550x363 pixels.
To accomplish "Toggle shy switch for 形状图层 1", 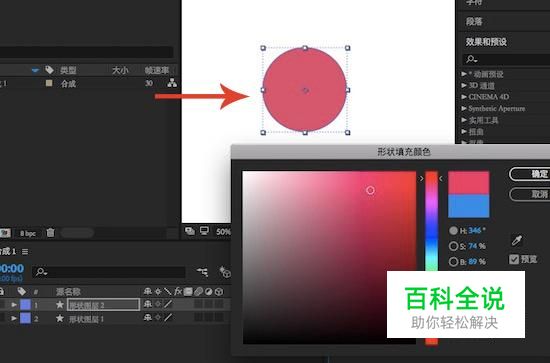I will 148,318.
